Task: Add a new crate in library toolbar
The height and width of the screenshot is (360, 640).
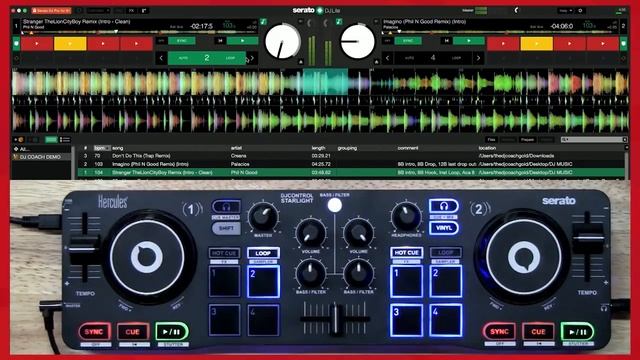Action: point(19,140)
